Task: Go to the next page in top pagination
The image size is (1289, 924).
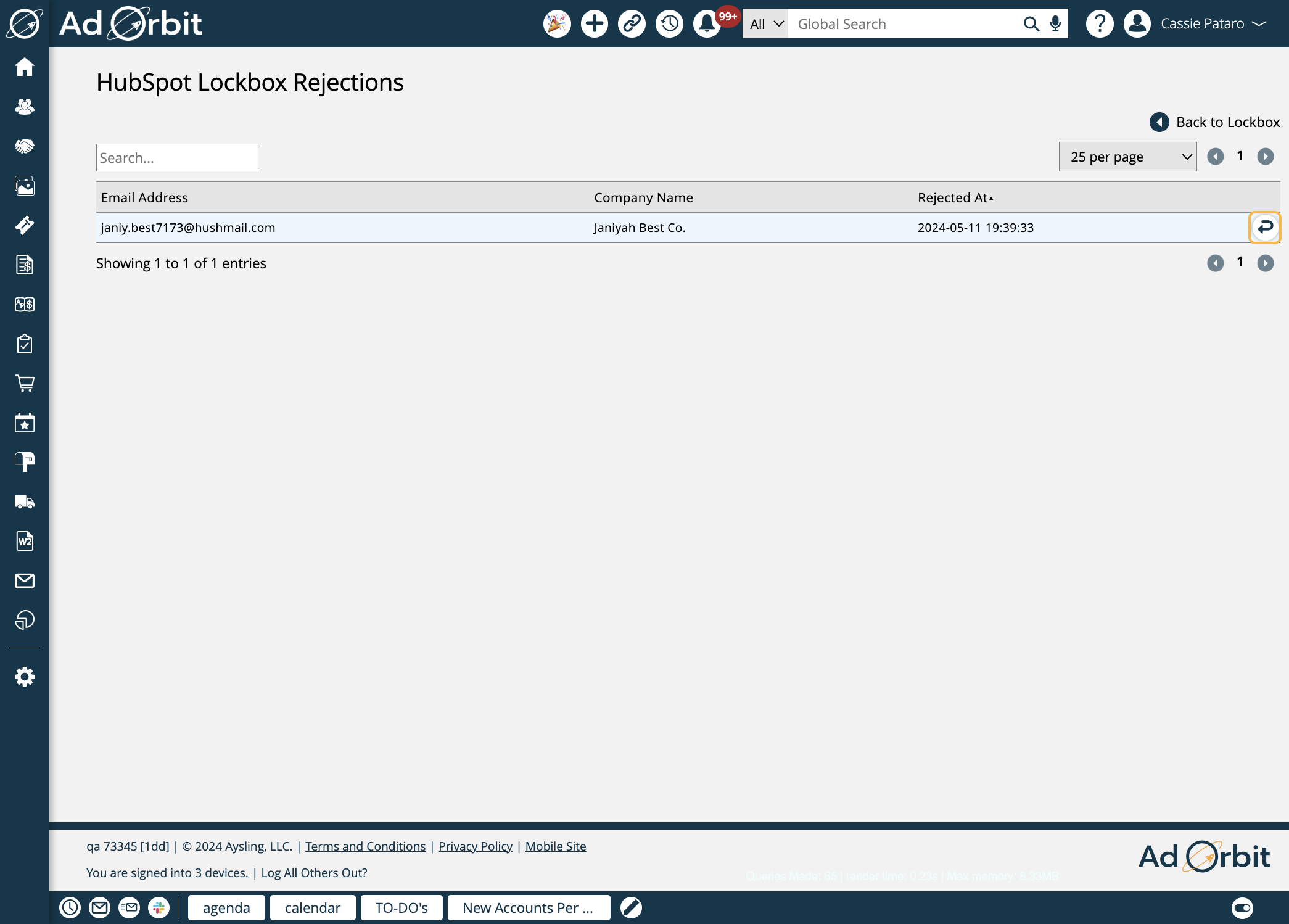Action: [x=1266, y=157]
